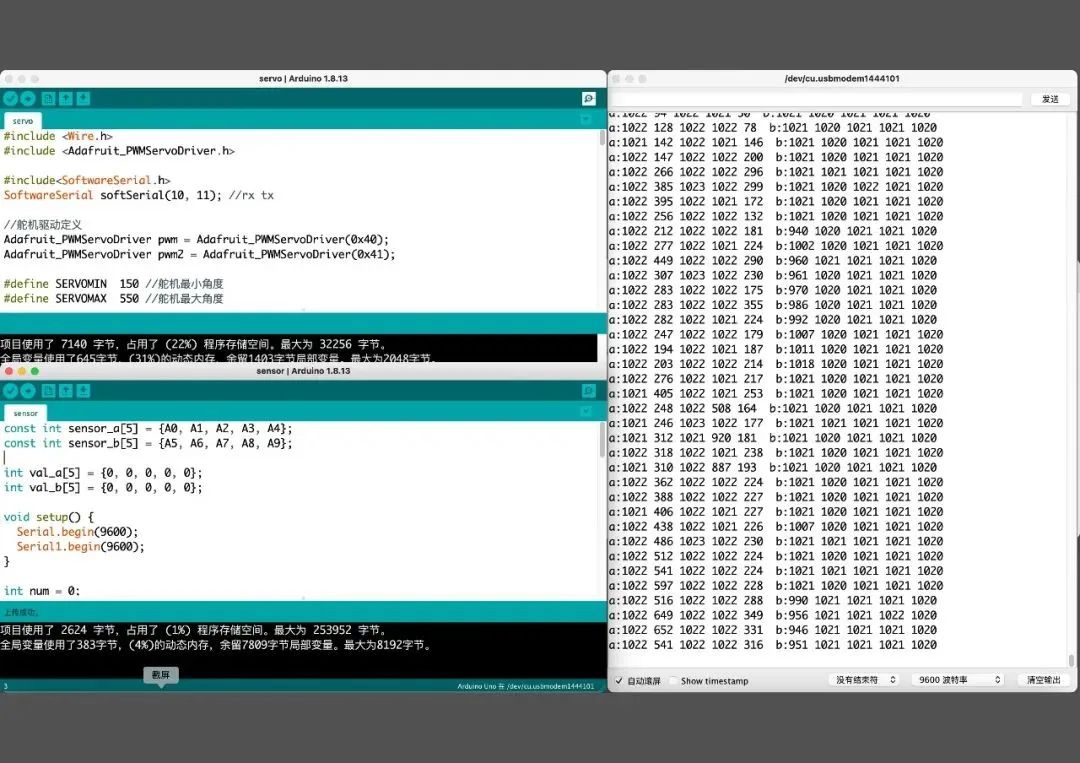Enable the Show timestamp checkbox
This screenshot has height=763, width=1080.
pos(673,681)
